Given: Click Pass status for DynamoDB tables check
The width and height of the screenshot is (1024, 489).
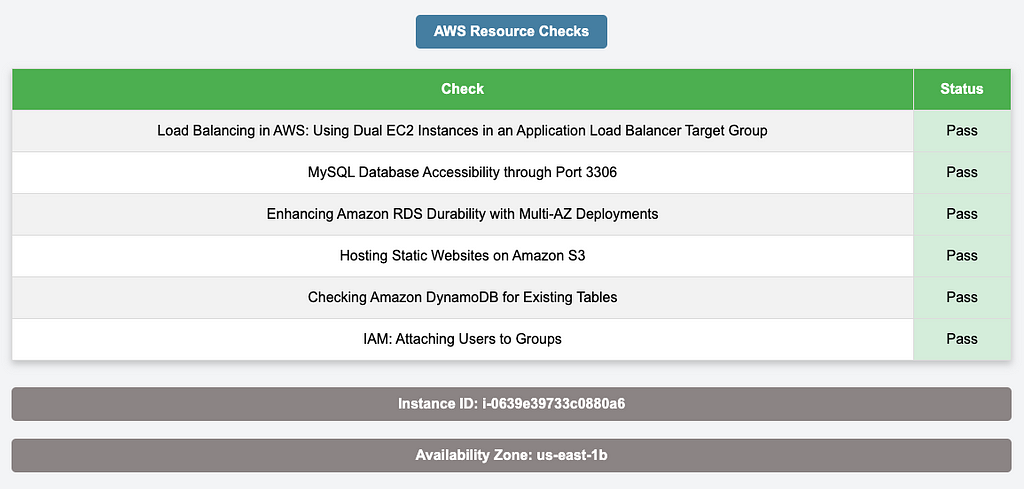Looking at the screenshot, I should click(x=962, y=298).
